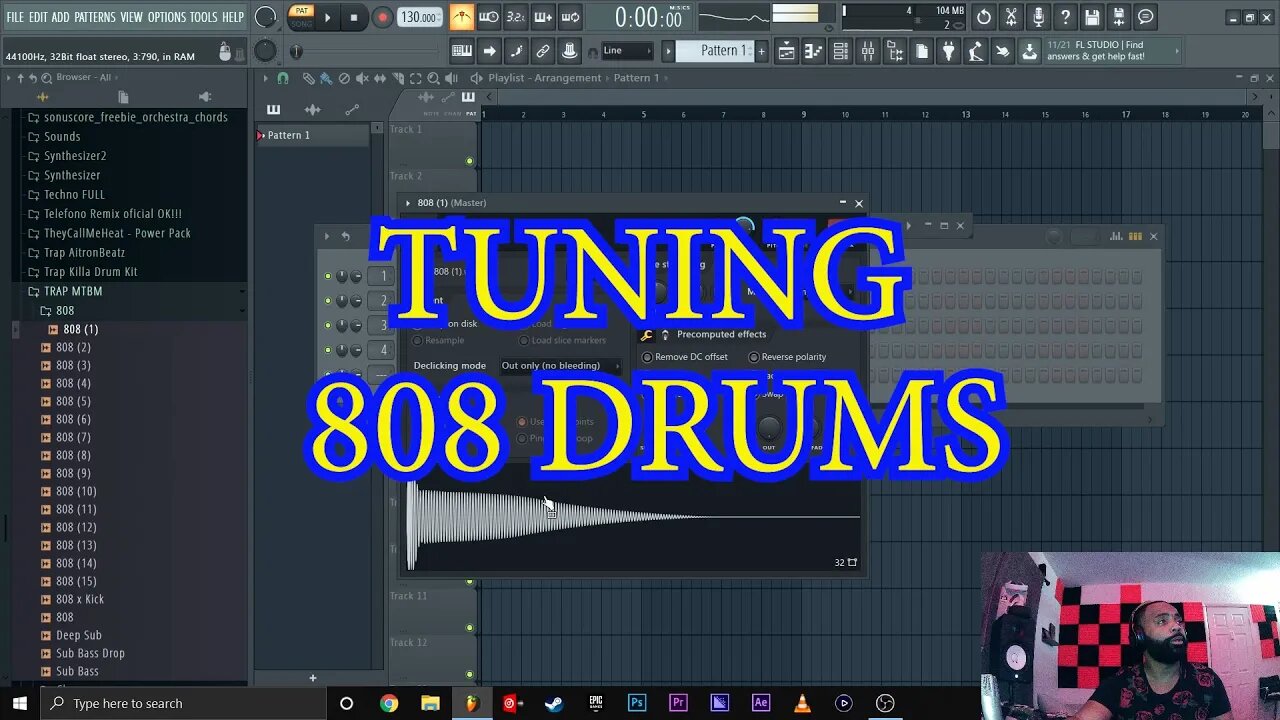Toggle PAT/SONG mode switch
This screenshot has height=720, width=1280.
click(301, 17)
